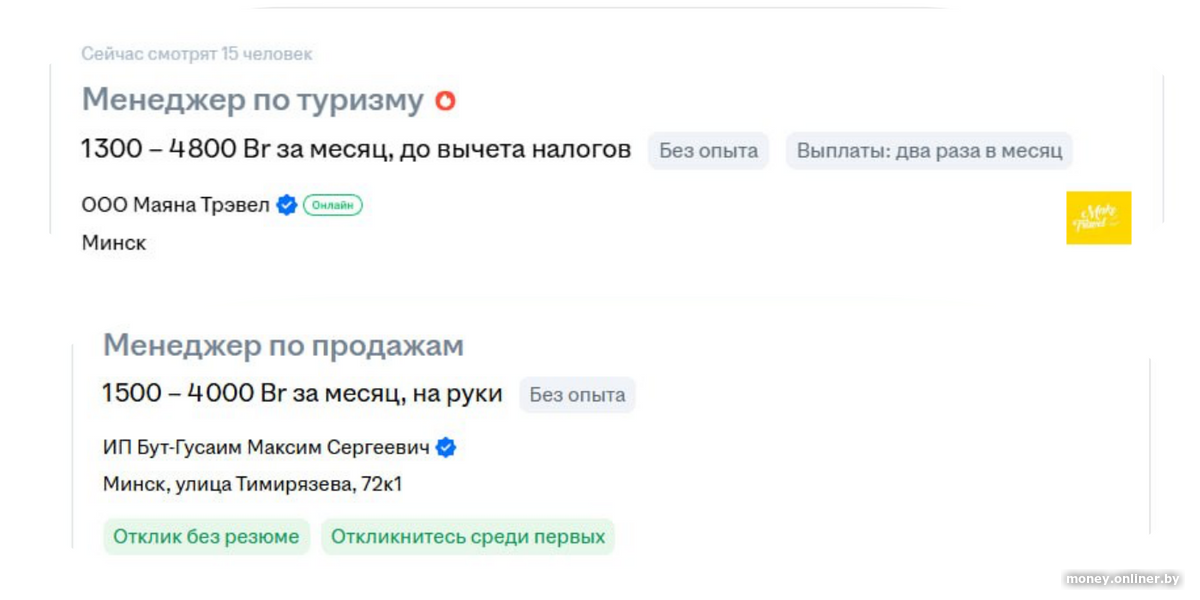Select Без опыта tag in tourism manager vacancy
1200x600 pixels.
pos(708,151)
